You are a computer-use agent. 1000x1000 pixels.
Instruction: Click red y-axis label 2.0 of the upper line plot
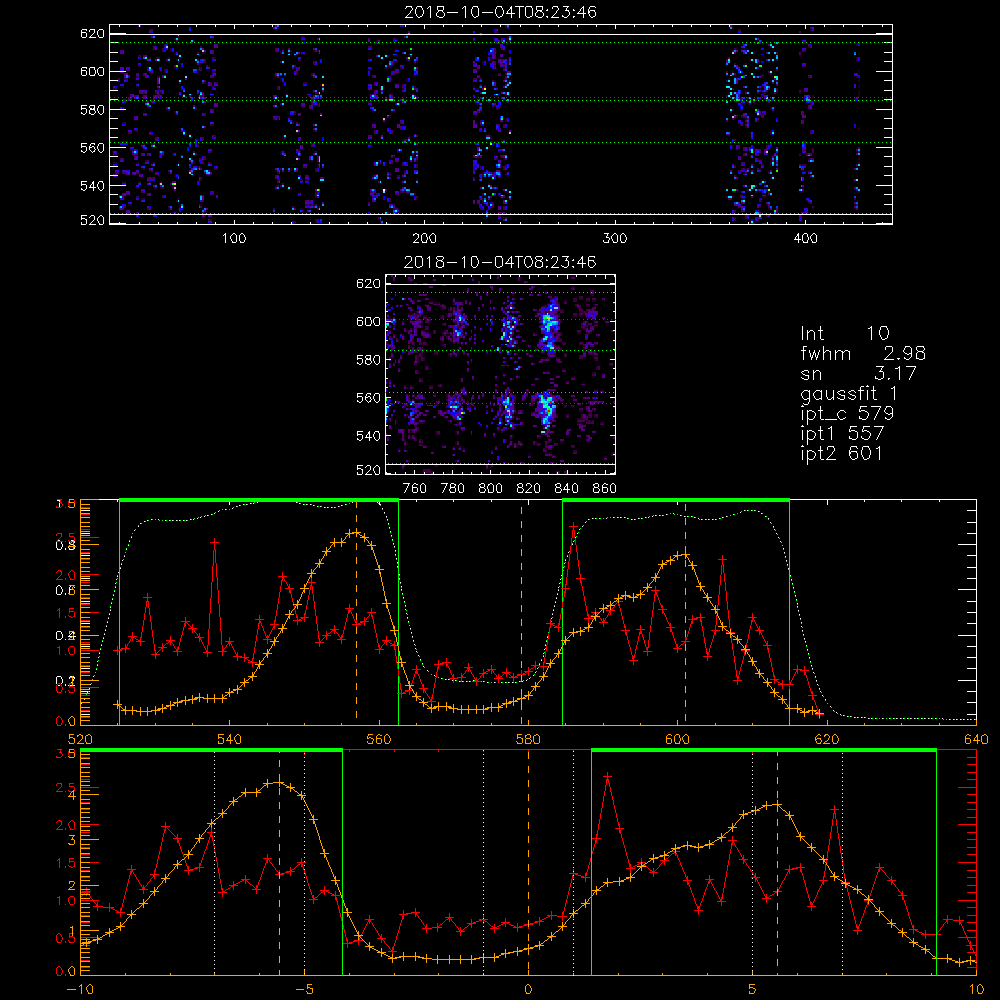tap(66, 575)
